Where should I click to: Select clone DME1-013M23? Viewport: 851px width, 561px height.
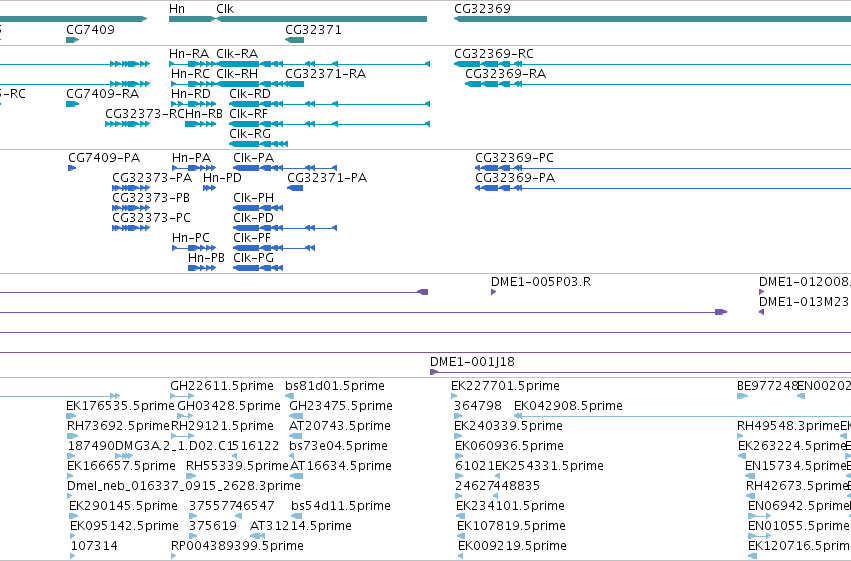tap(803, 302)
